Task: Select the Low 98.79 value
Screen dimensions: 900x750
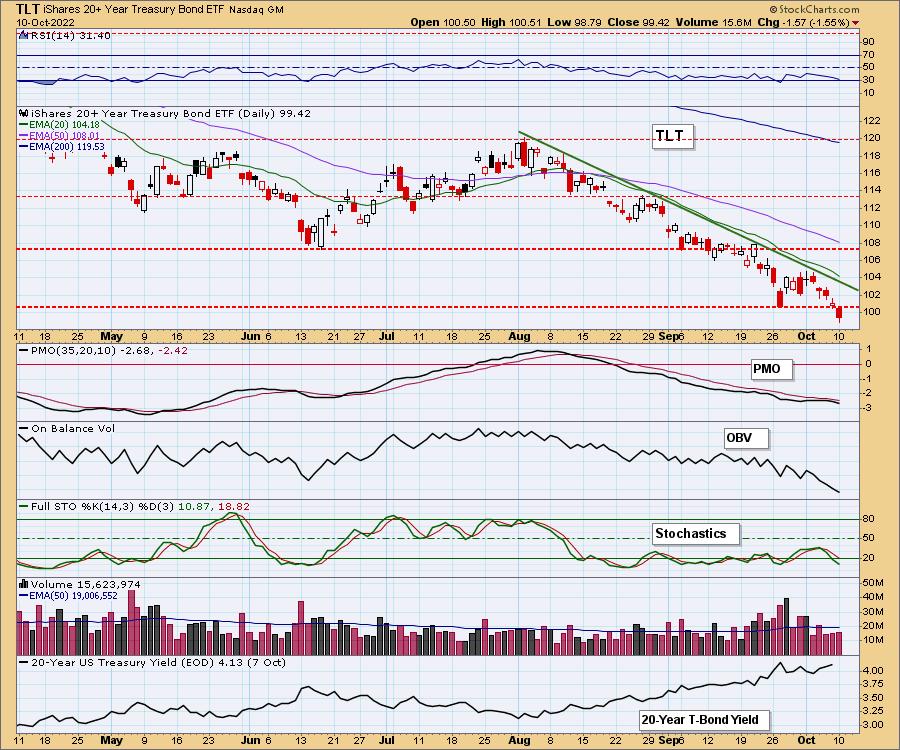Action: (x=575, y=22)
